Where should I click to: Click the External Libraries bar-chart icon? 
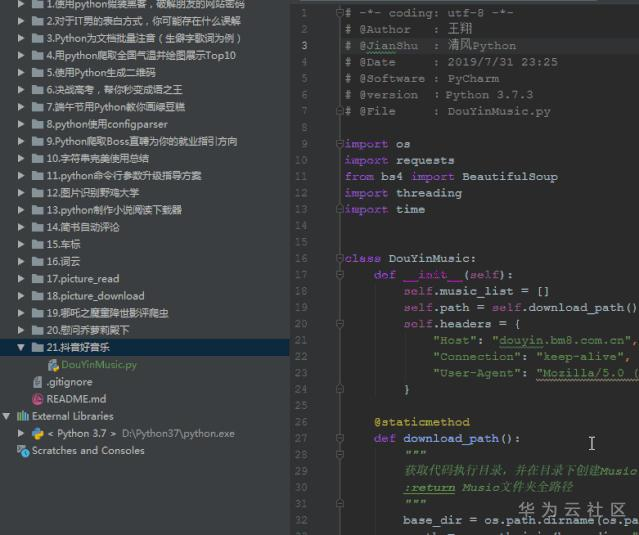pos(23,416)
